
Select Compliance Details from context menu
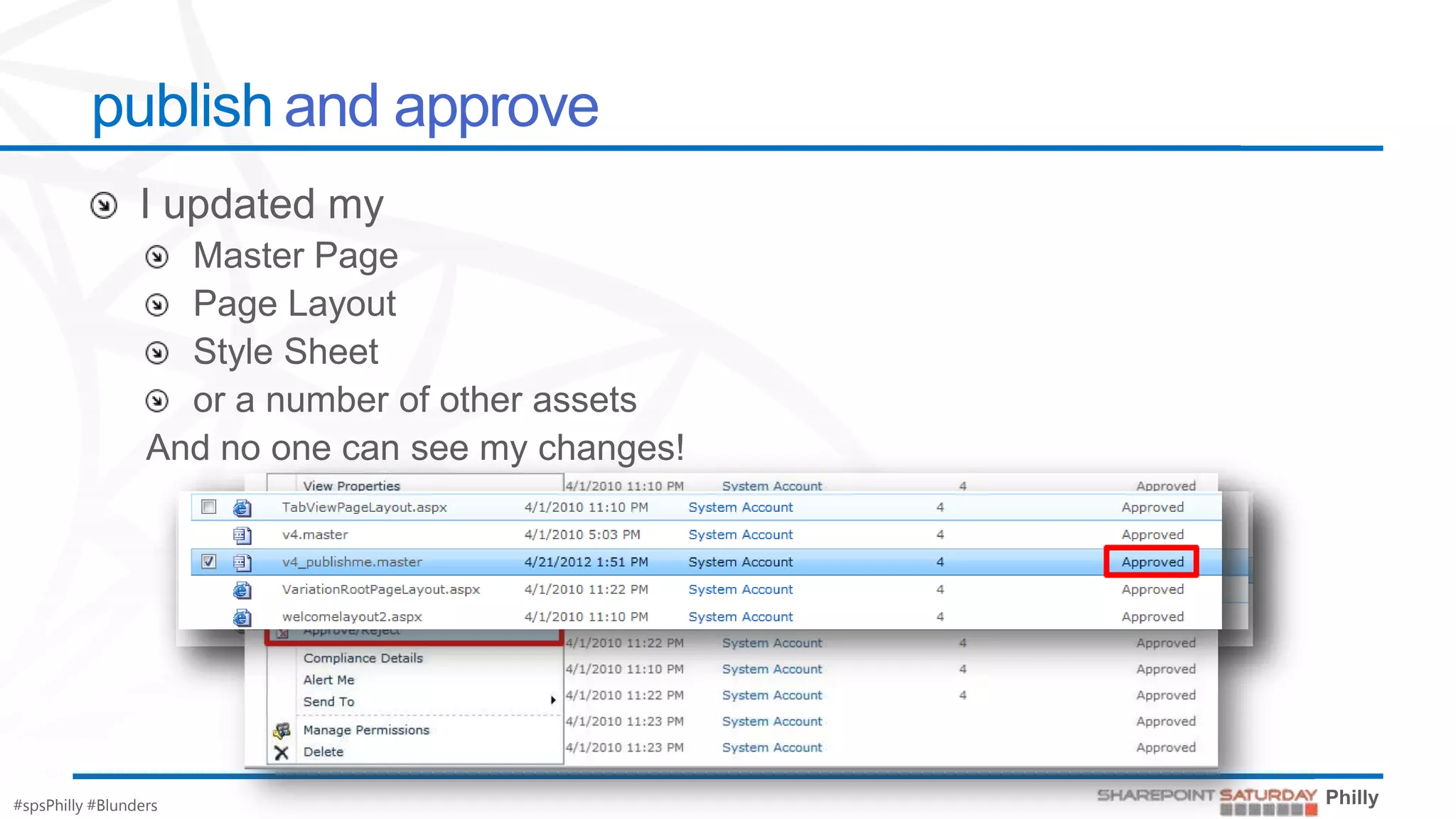(363, 658)
